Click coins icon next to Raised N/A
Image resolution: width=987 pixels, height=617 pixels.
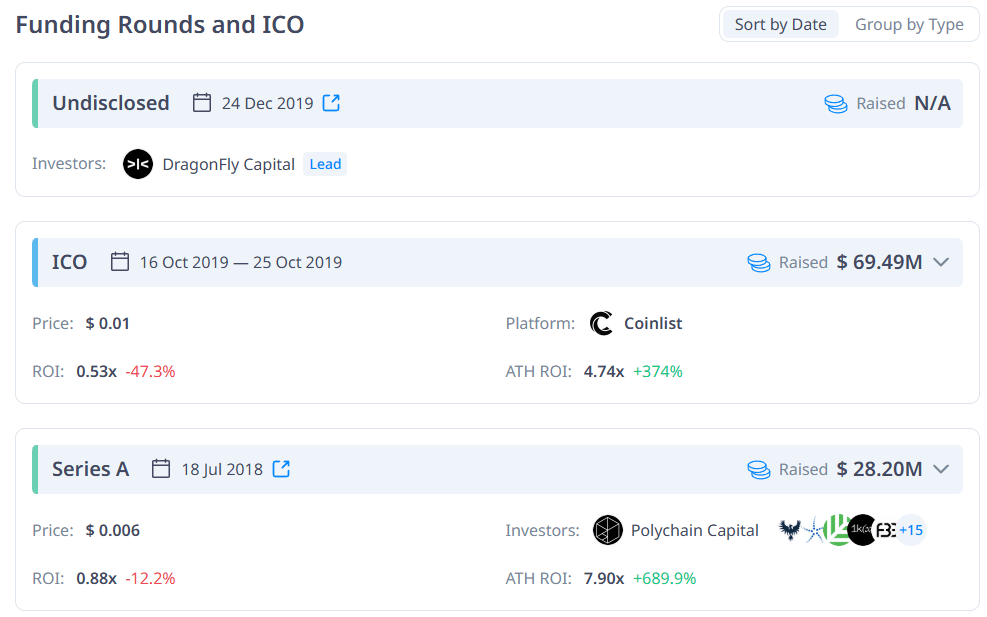836,103
